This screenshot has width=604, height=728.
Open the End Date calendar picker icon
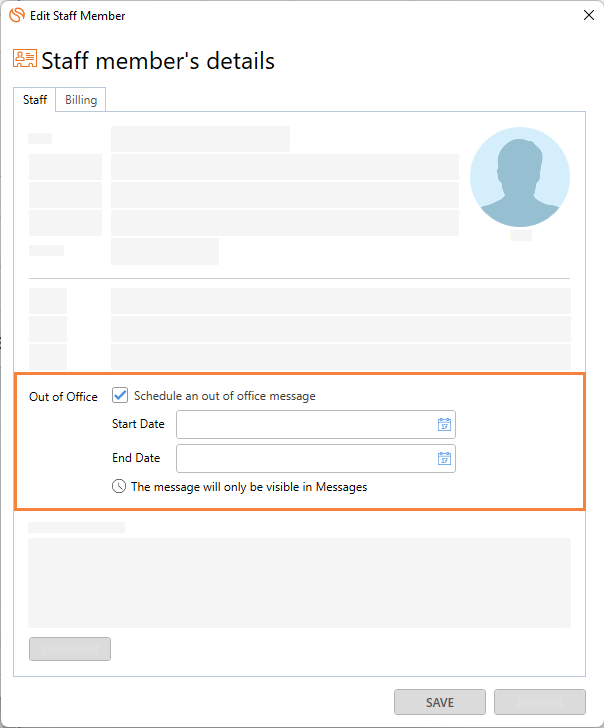point(444,459)
